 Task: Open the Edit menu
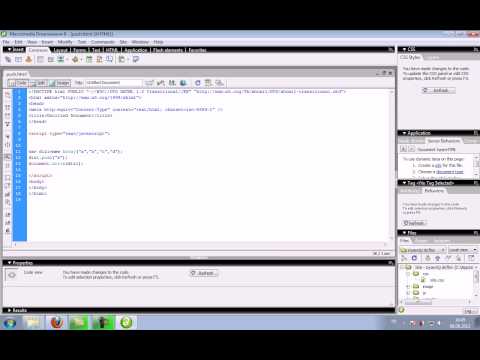pos(18,42)
